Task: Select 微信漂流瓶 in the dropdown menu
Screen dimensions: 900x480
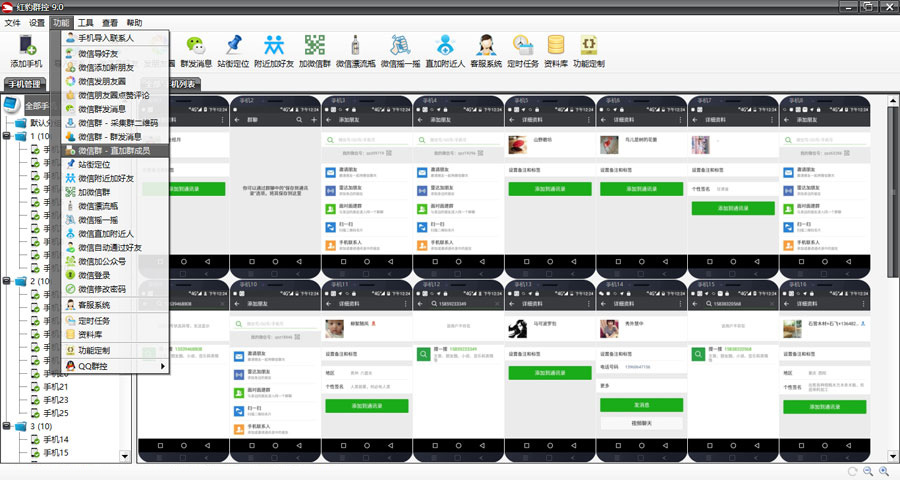Action: coord(115,206)
